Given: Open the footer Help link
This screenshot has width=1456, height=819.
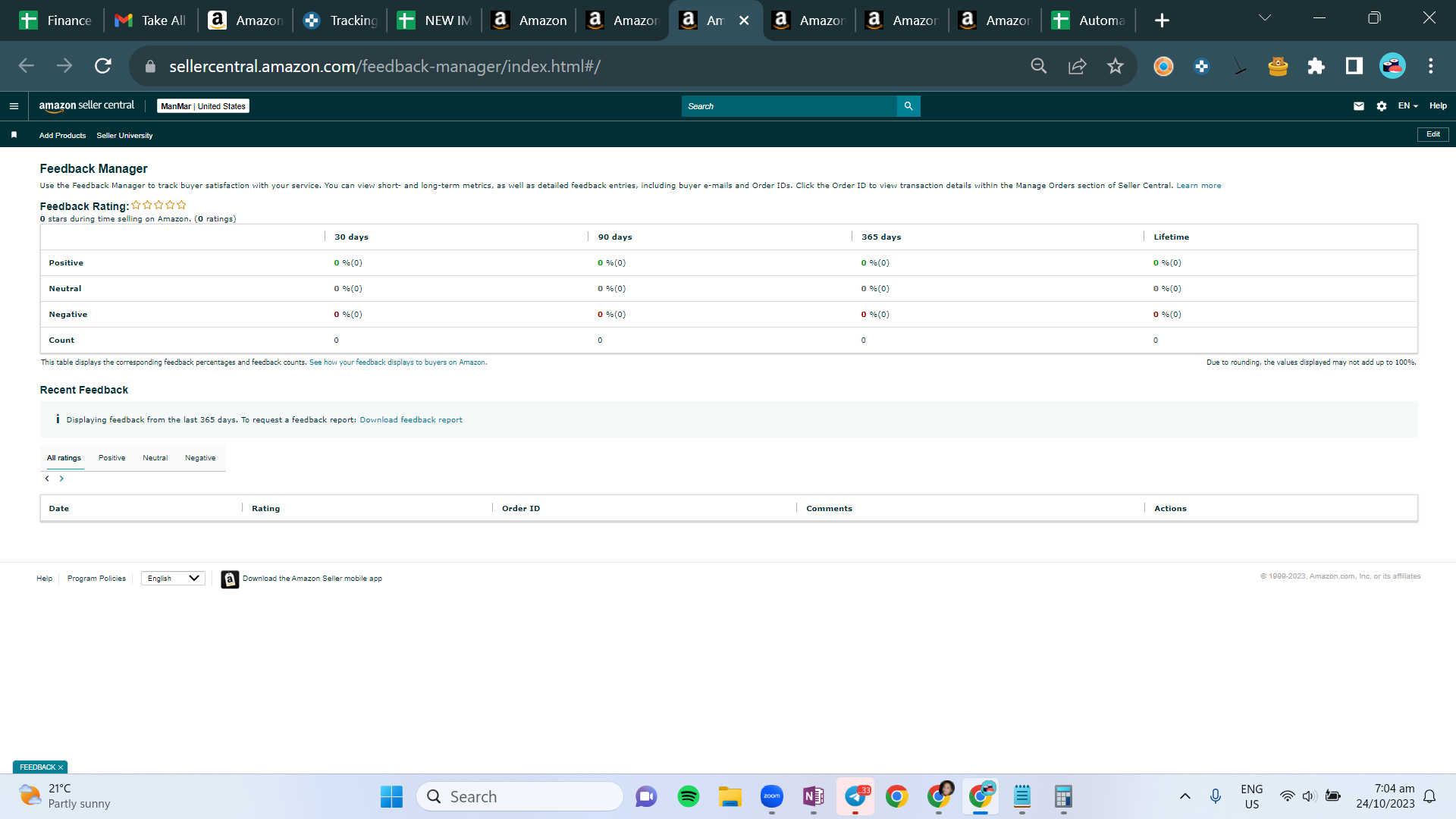Looking at the screenshot, I should 44,579.
